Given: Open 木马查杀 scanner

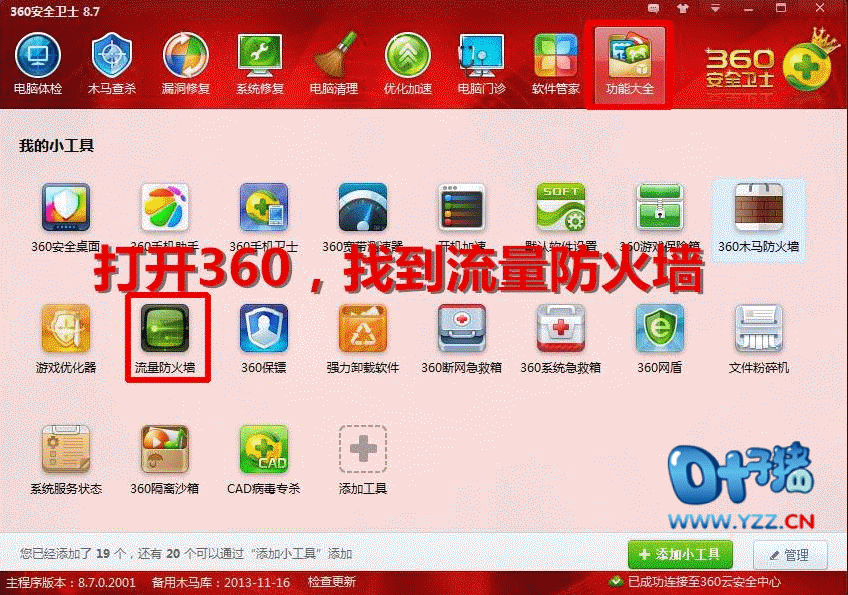Looking at the screenshot, I should tap(111, 64).
